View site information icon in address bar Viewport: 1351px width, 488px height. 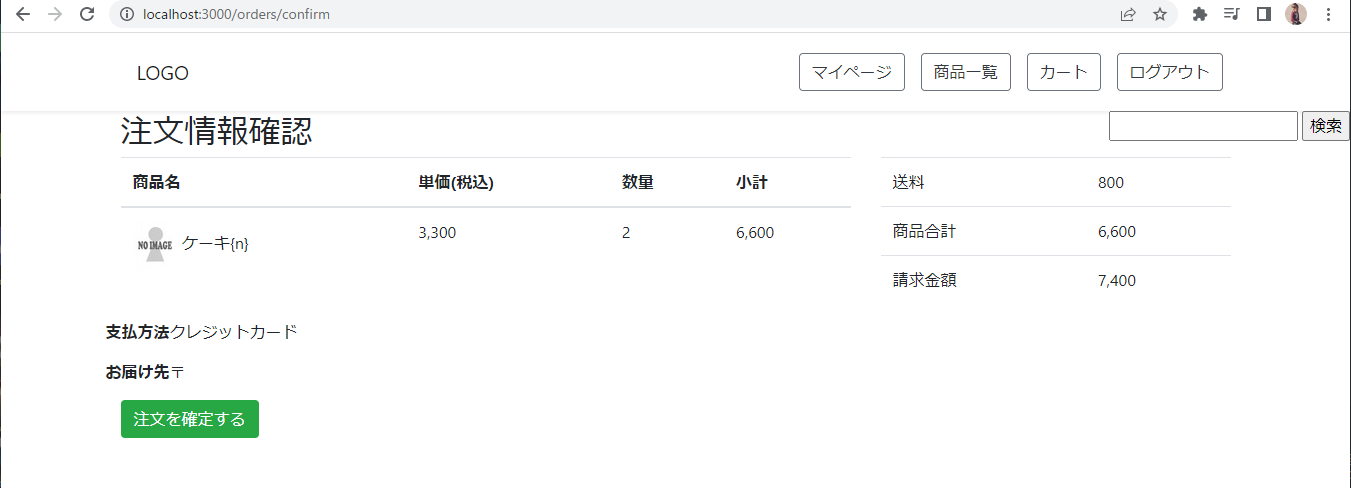pos(126,14)
